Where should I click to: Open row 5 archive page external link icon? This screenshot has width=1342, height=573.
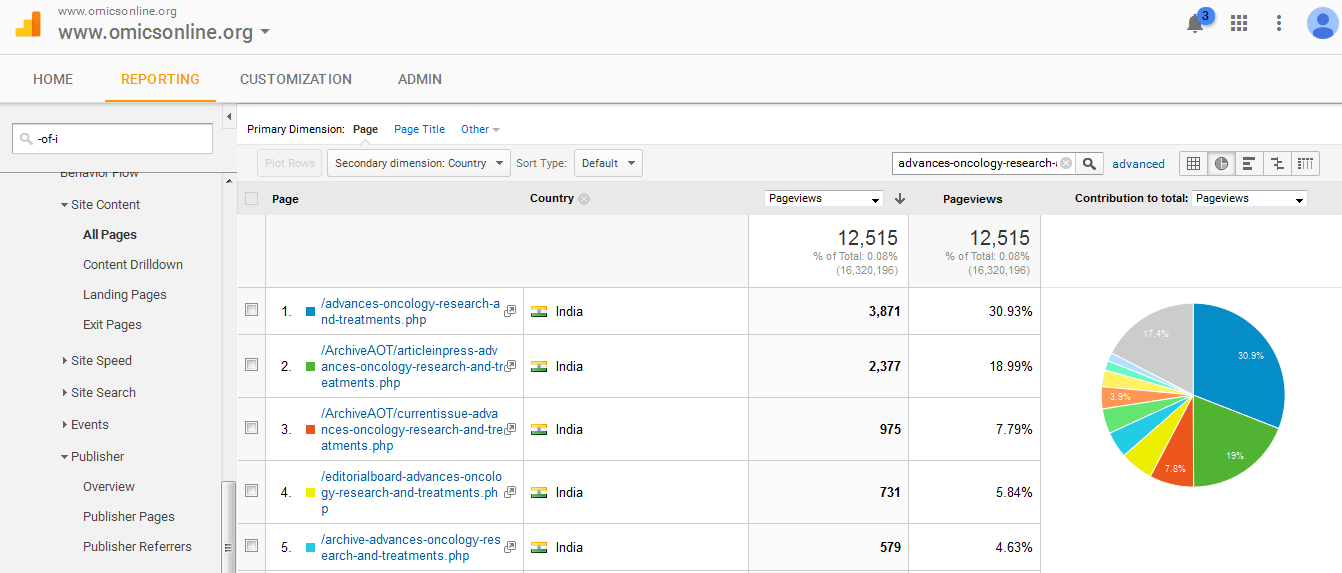(510, 547)
